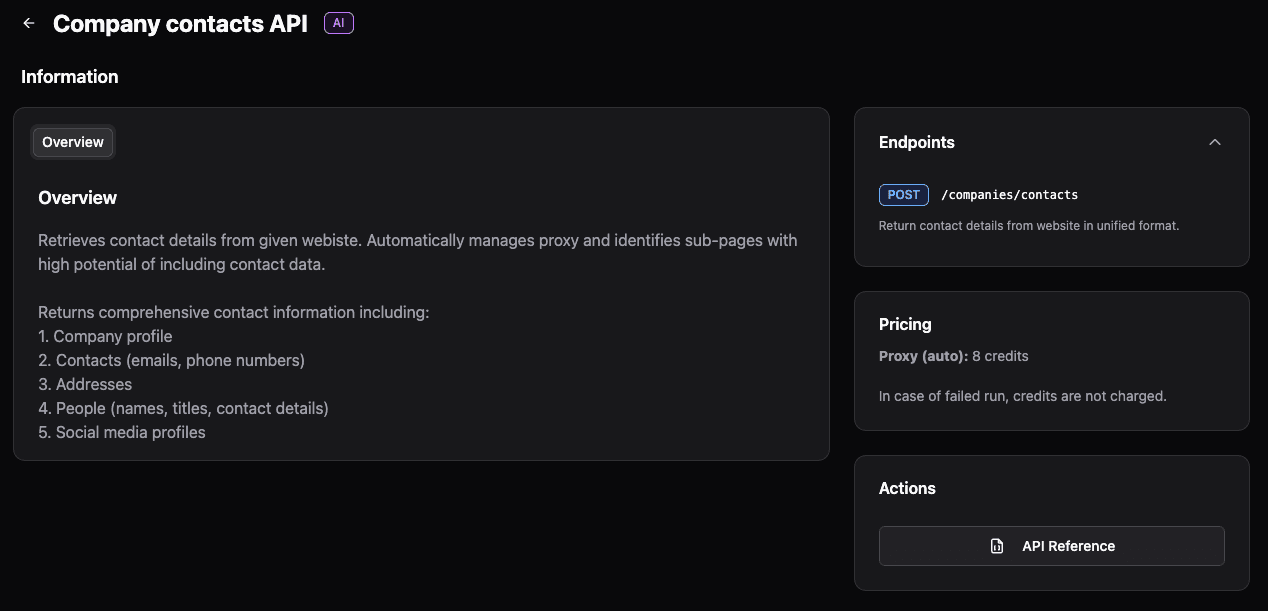Click "In case of failed run" note
The width and height of the screenshot is (1268, 611).
click(x=1023, y=396)
